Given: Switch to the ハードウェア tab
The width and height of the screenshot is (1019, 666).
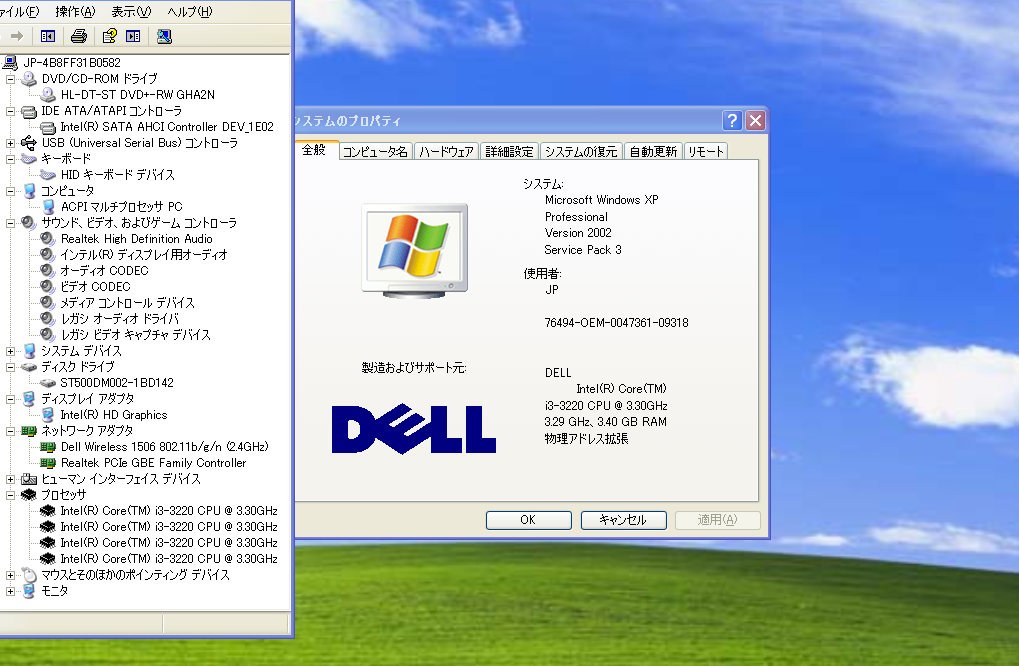Looking at the screenshot, I should point(446,151).
